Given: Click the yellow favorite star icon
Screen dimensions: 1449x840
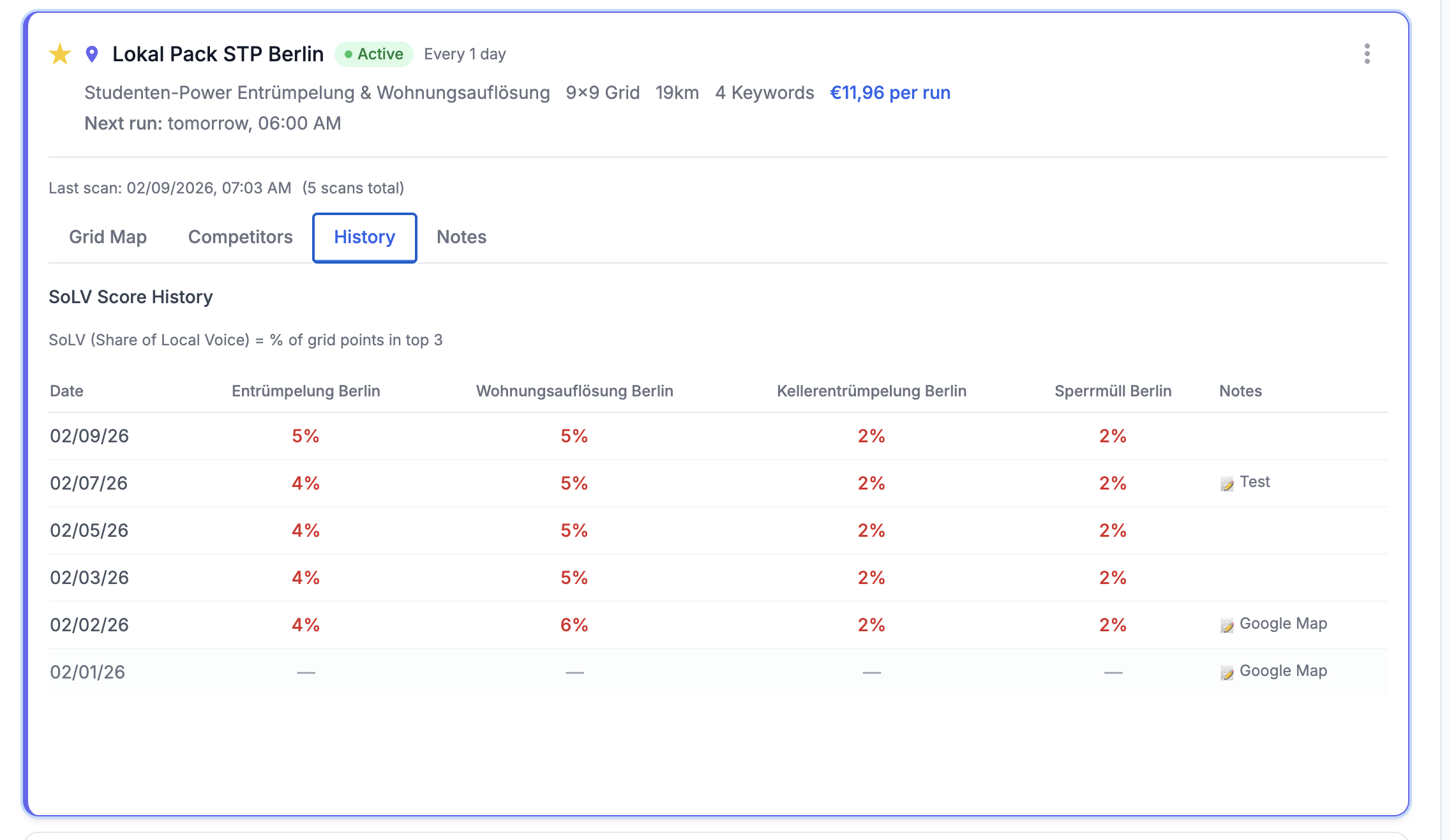Looking at the screenshot, I should click(x=60, y=54).
